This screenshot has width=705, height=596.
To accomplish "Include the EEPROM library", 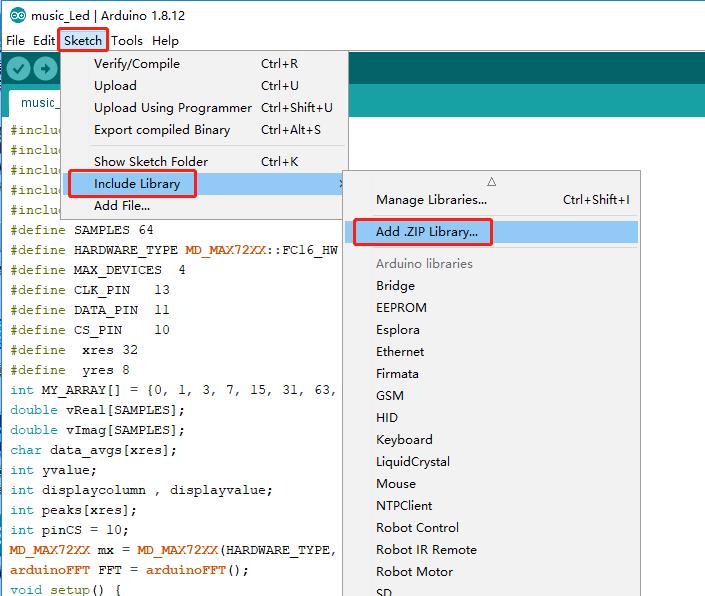I will pyautogui.click(x=401, y=308).
